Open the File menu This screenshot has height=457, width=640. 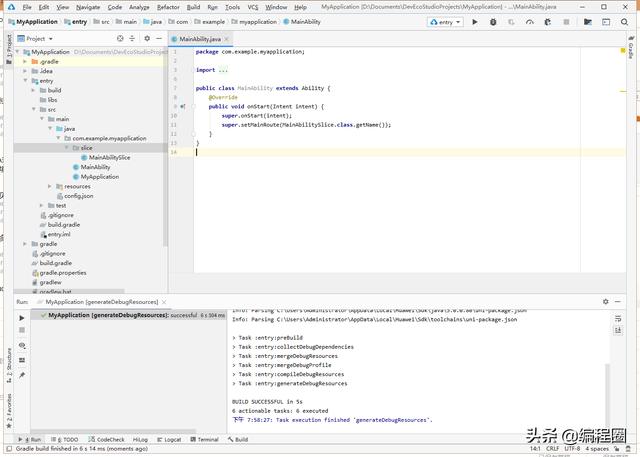coord(27,7)
